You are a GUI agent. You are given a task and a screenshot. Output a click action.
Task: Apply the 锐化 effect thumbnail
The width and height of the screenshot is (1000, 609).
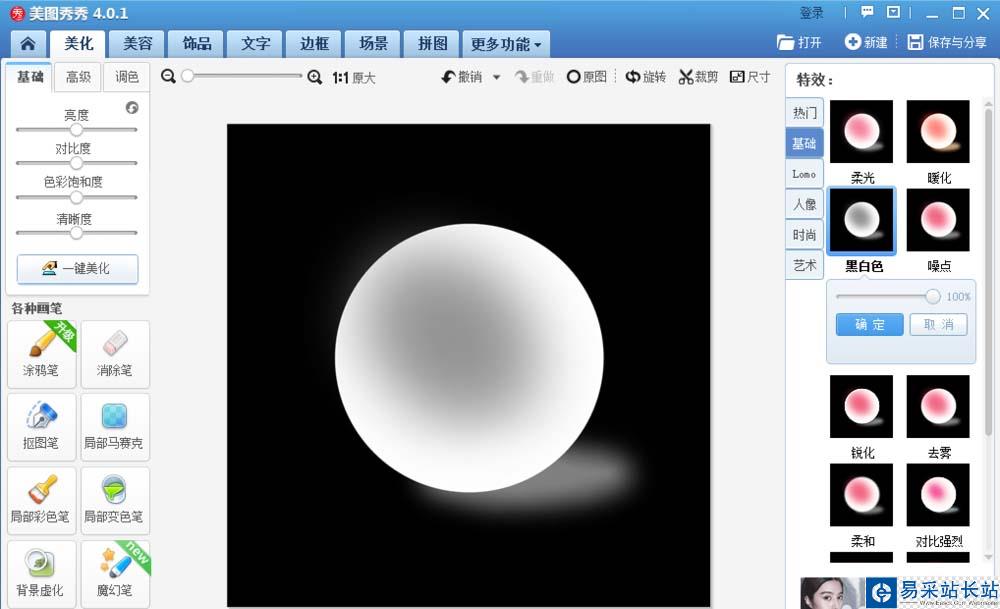click(x=862, y=406)
